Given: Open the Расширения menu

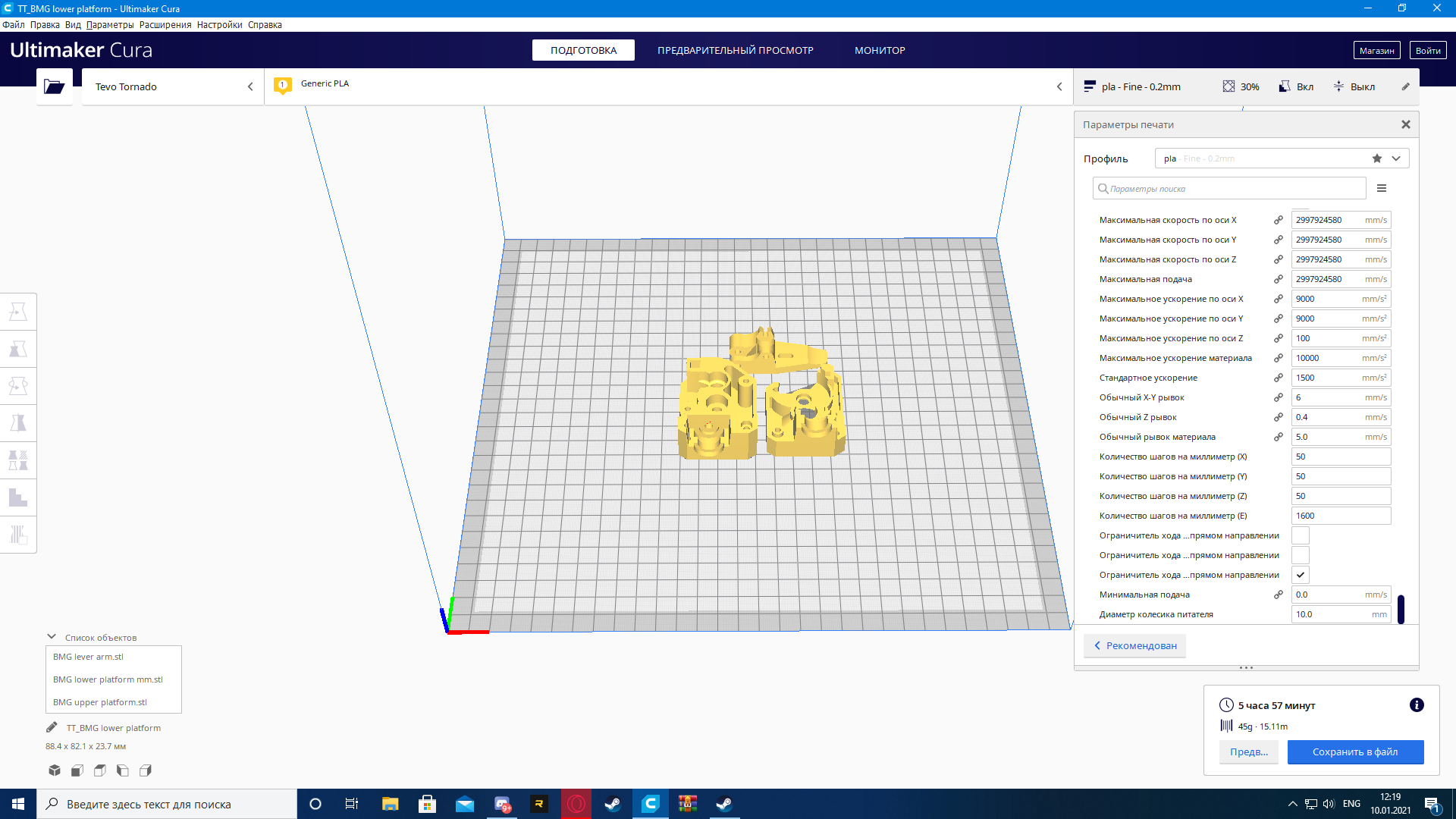Looking at the screenshot, I should tap(165, 25).
